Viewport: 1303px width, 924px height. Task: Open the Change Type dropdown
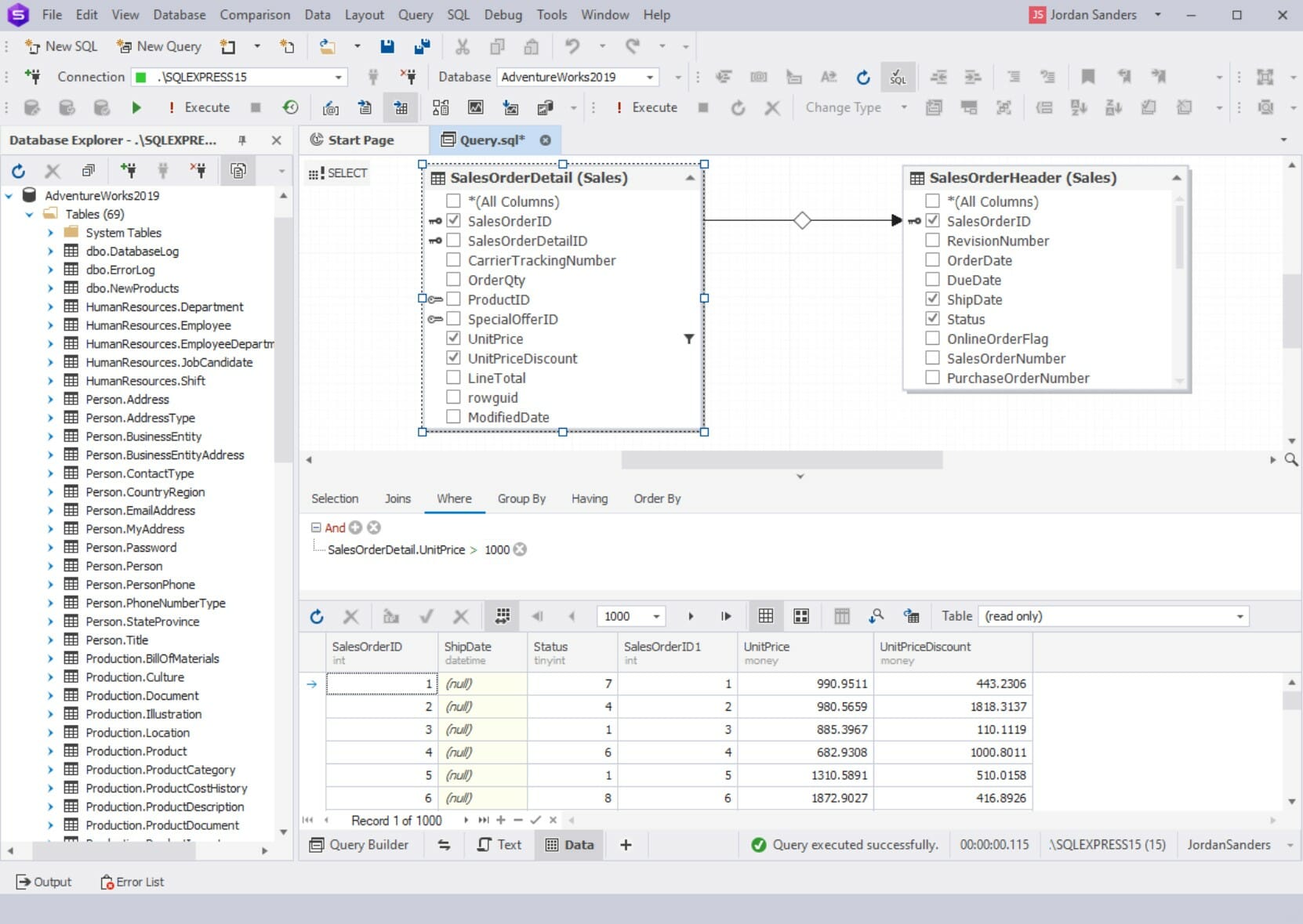tap(904, 107)
